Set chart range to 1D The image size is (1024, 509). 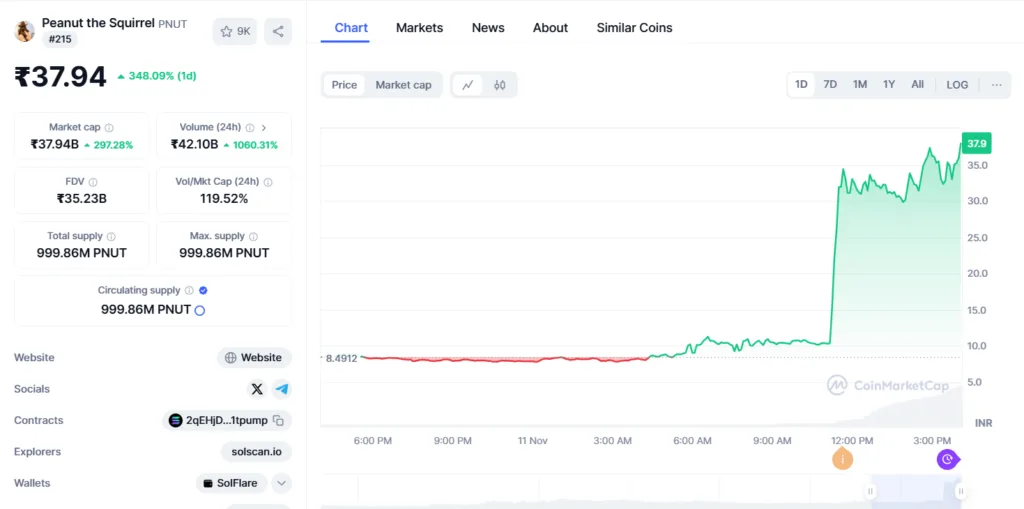pyautogui.click(x=801, y=85)
